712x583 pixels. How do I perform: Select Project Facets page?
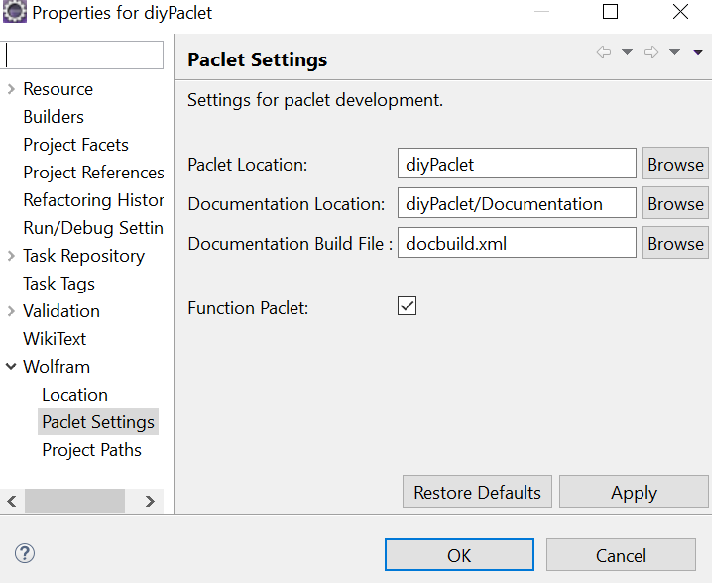[76, 145]
